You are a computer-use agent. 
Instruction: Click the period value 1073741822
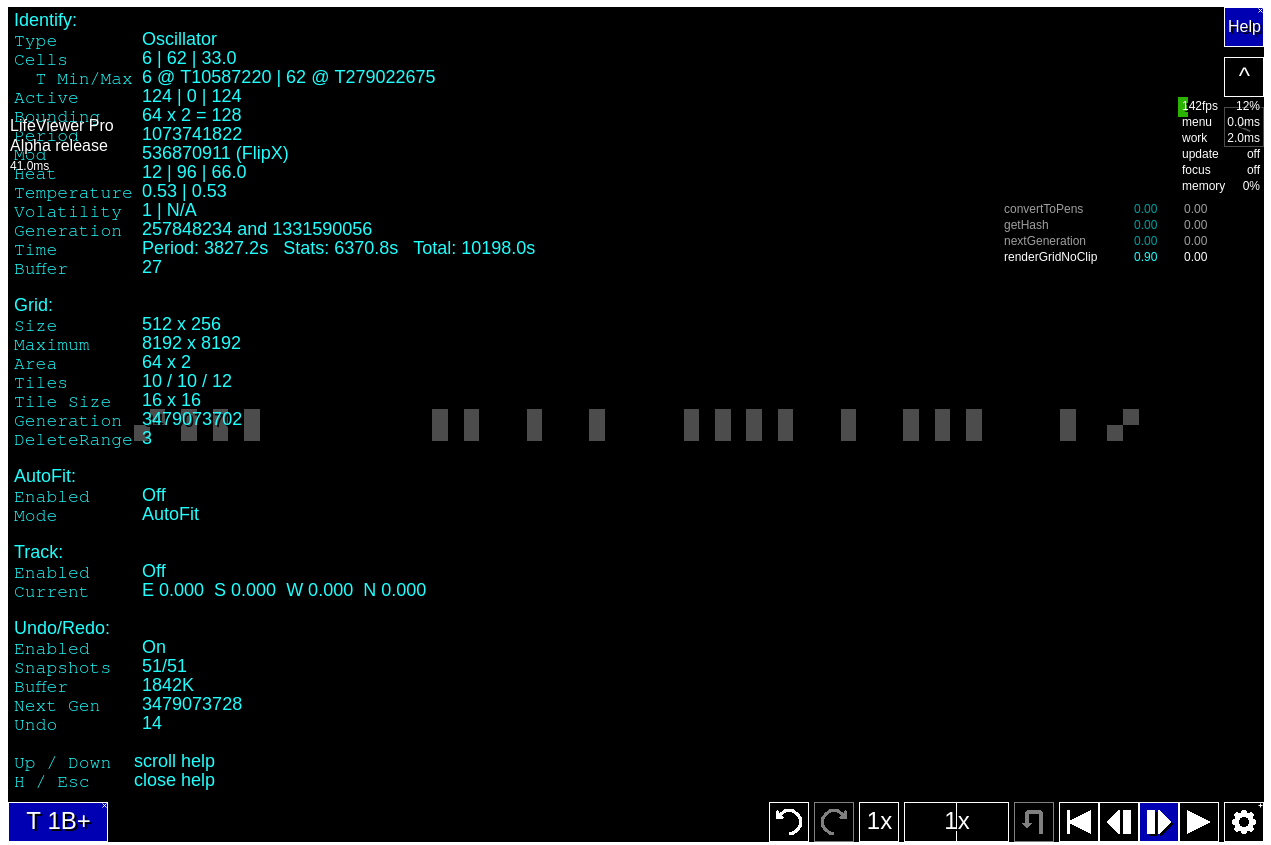192,134
